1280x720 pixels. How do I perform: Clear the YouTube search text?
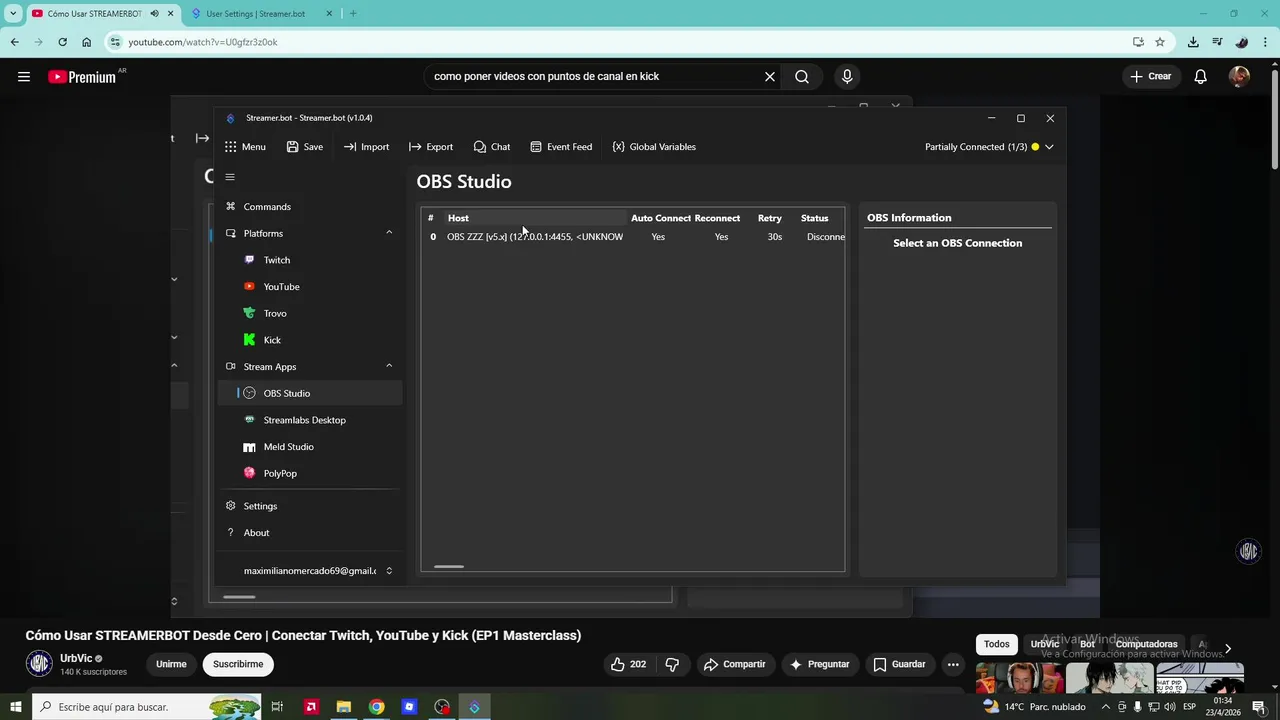pyautogui.click(x=770, y=76)
